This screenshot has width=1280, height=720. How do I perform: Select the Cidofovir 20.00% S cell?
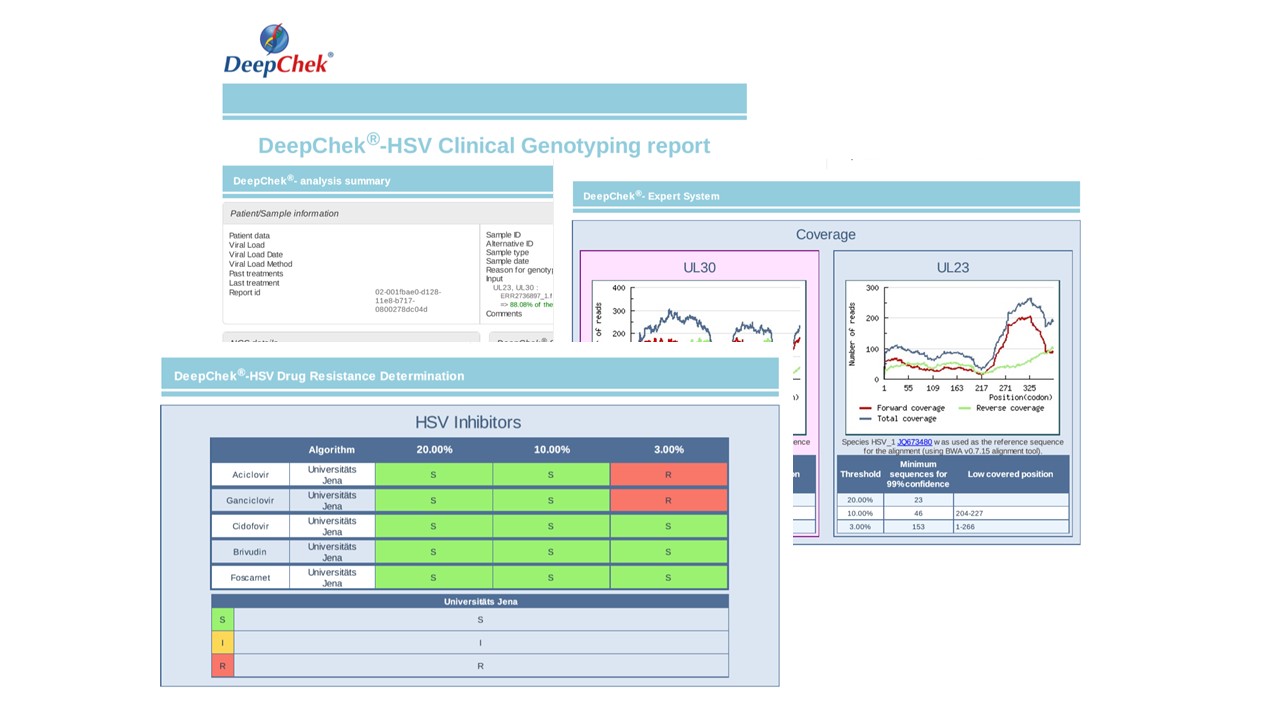[434, 526]
